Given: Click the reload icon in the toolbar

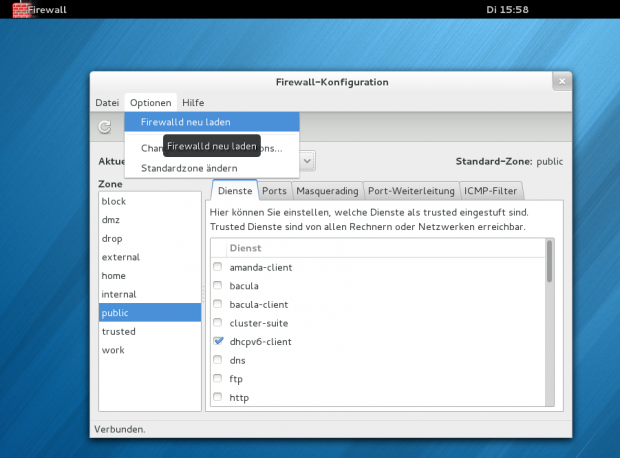Looking at the screenshot, I should [x=104, y=127].
